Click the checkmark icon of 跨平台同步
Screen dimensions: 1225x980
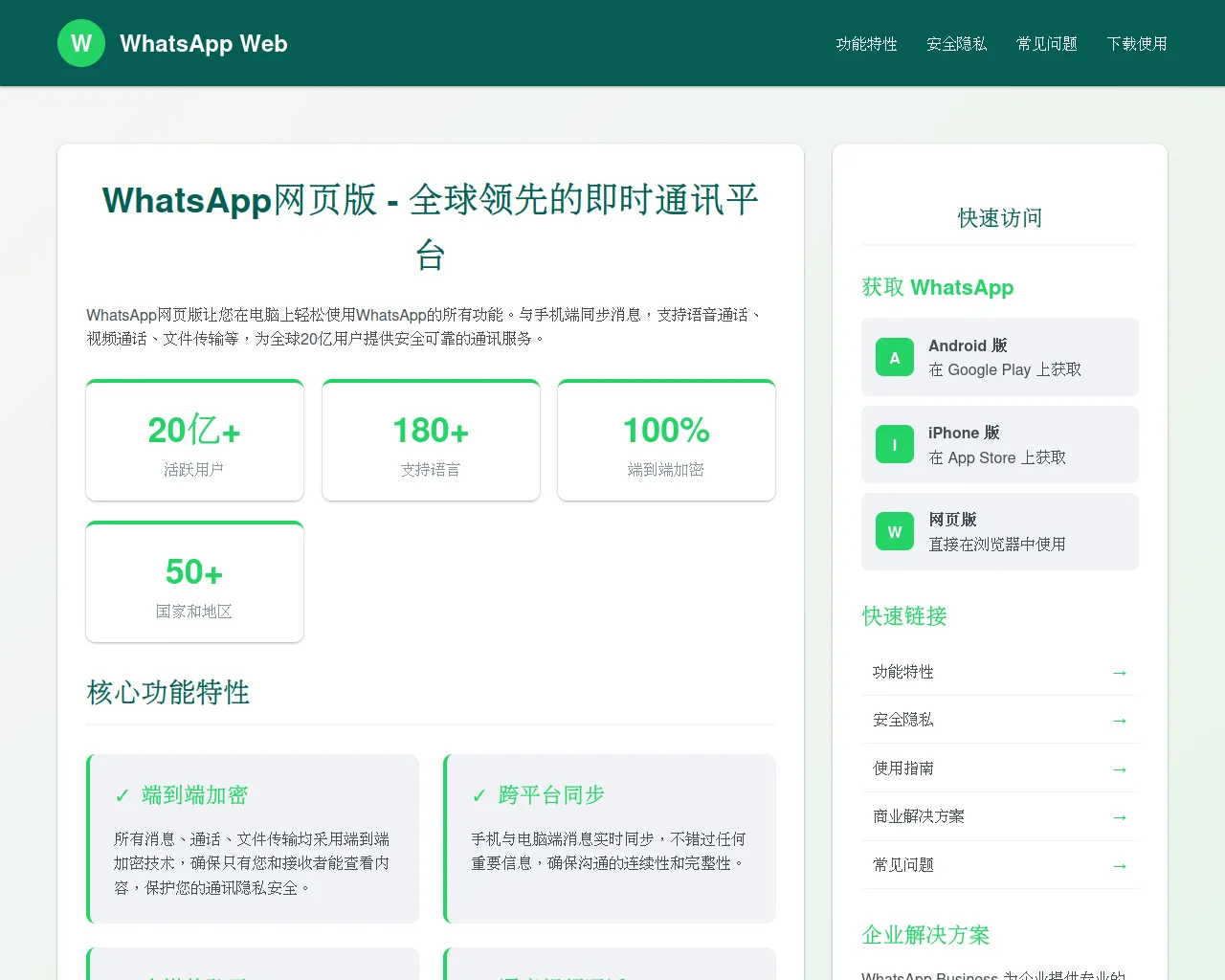click(x=479, y=795)
